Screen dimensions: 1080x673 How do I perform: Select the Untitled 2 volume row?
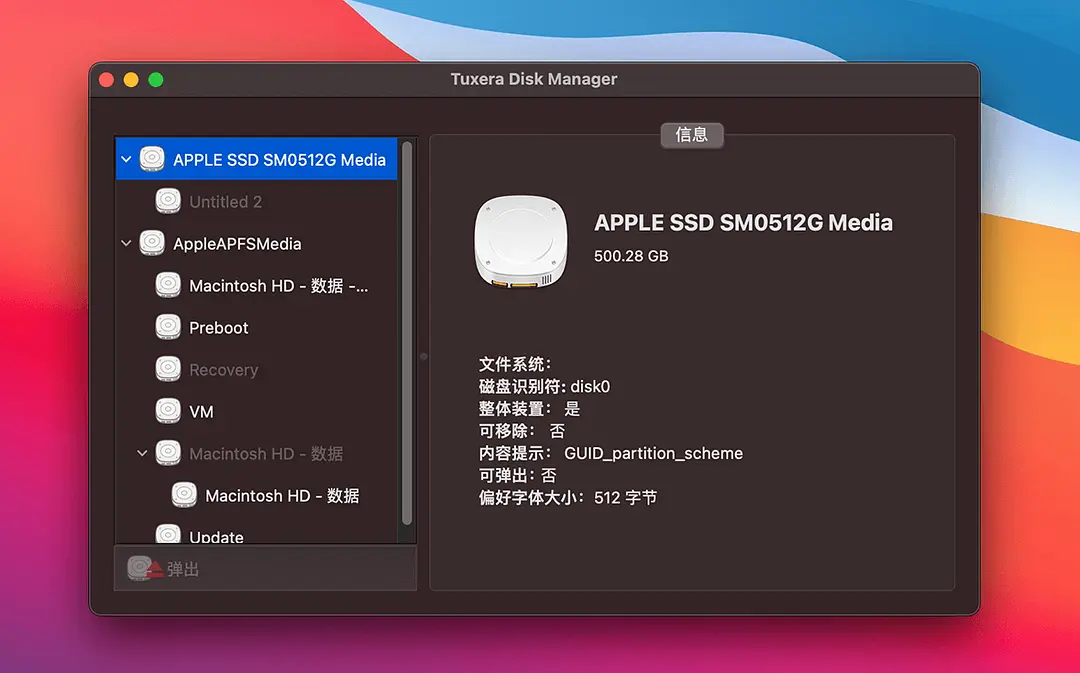256,201
